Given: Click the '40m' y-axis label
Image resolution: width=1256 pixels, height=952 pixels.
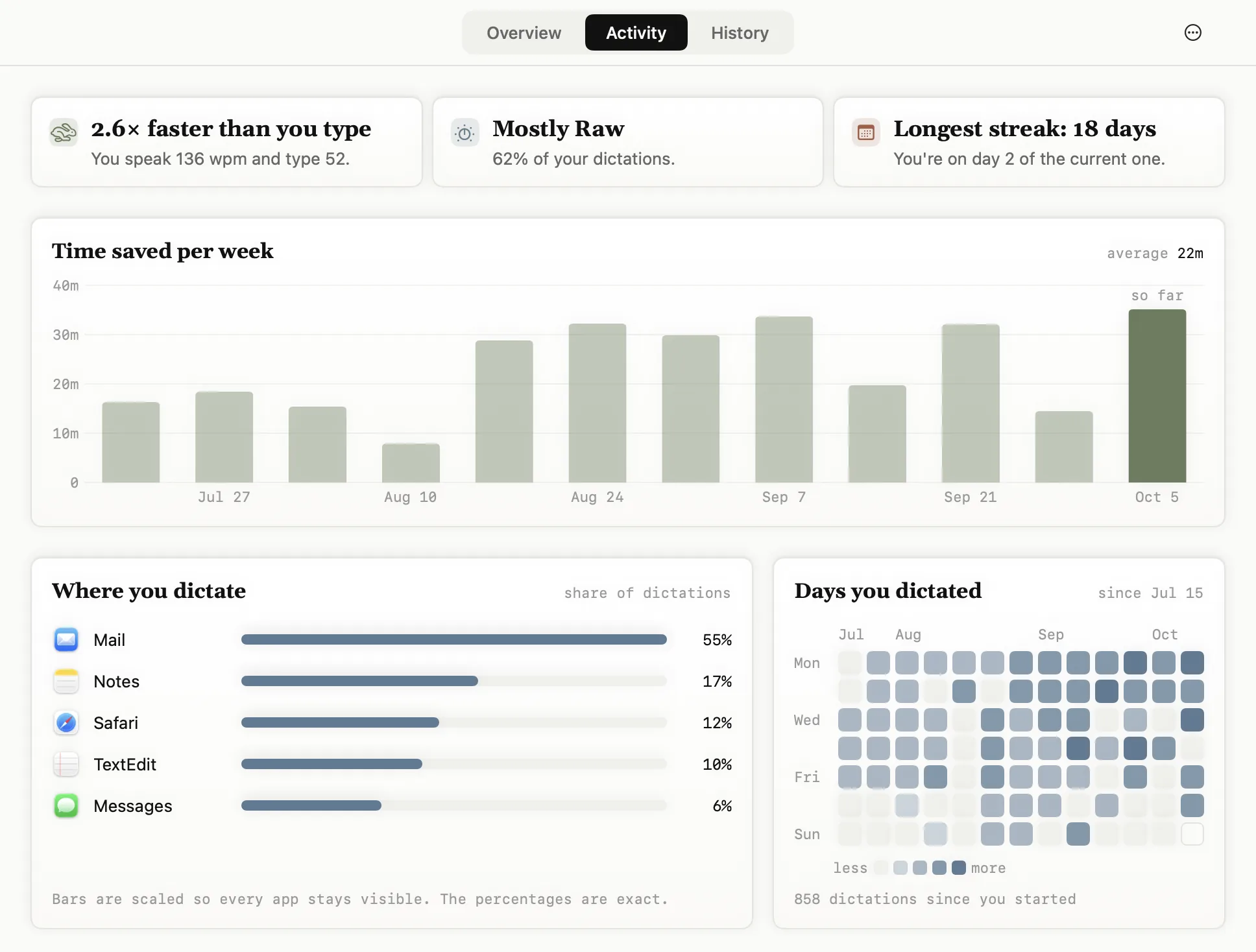Looking at the screenshot, I should coord(66,285).
